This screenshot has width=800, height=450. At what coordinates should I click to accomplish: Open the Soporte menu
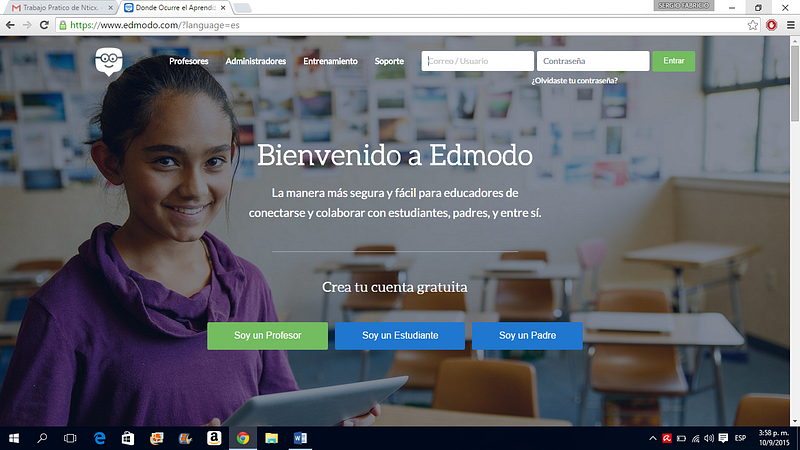tap(389, 61)
